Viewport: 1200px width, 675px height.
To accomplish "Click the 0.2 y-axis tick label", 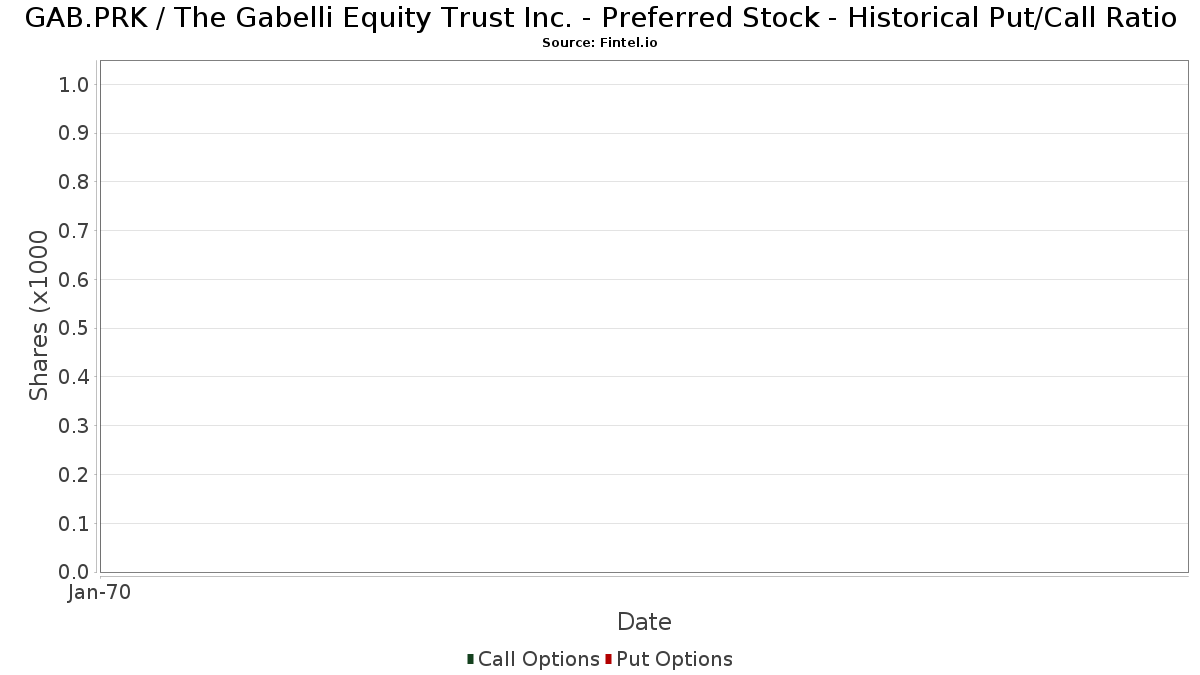I will pos(74,475).
